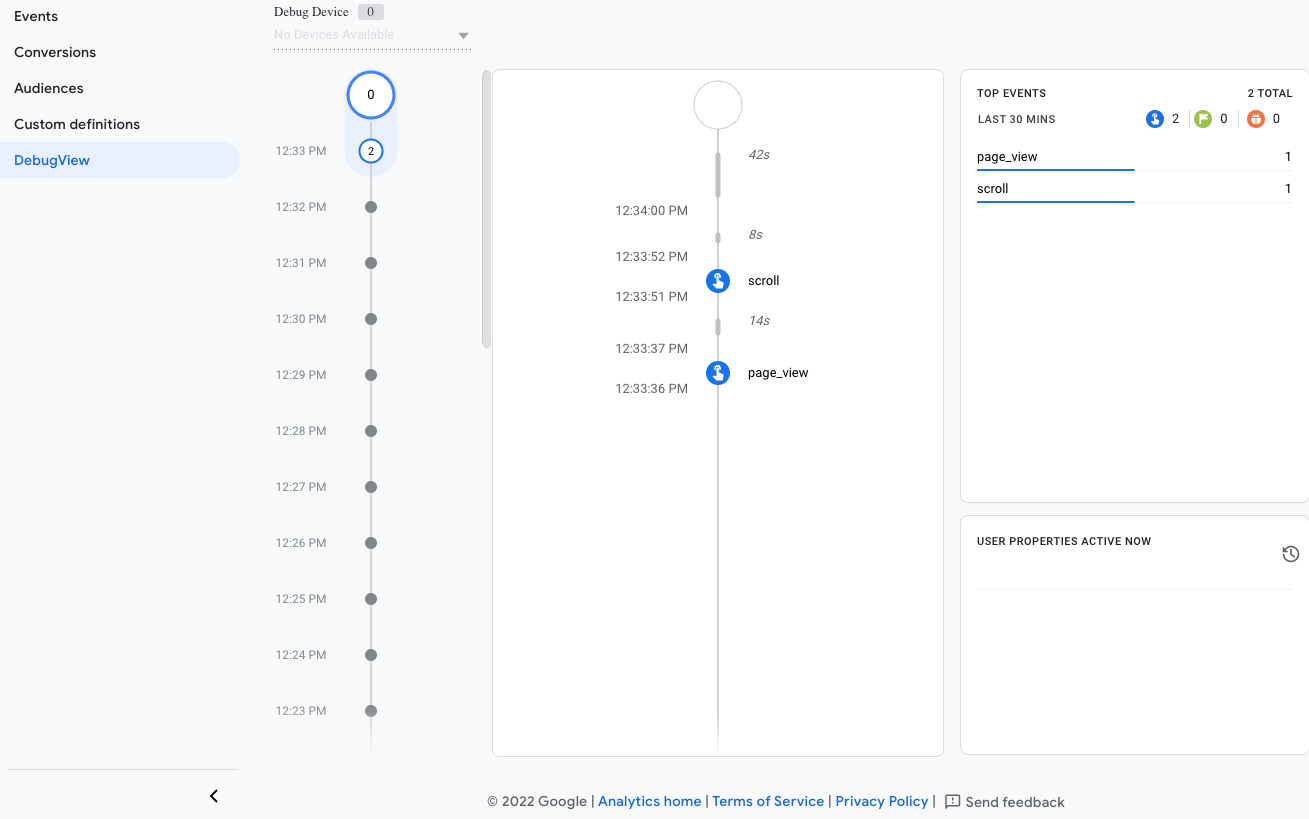Select the 12:32 PM minute marker

tap(371, 207)
